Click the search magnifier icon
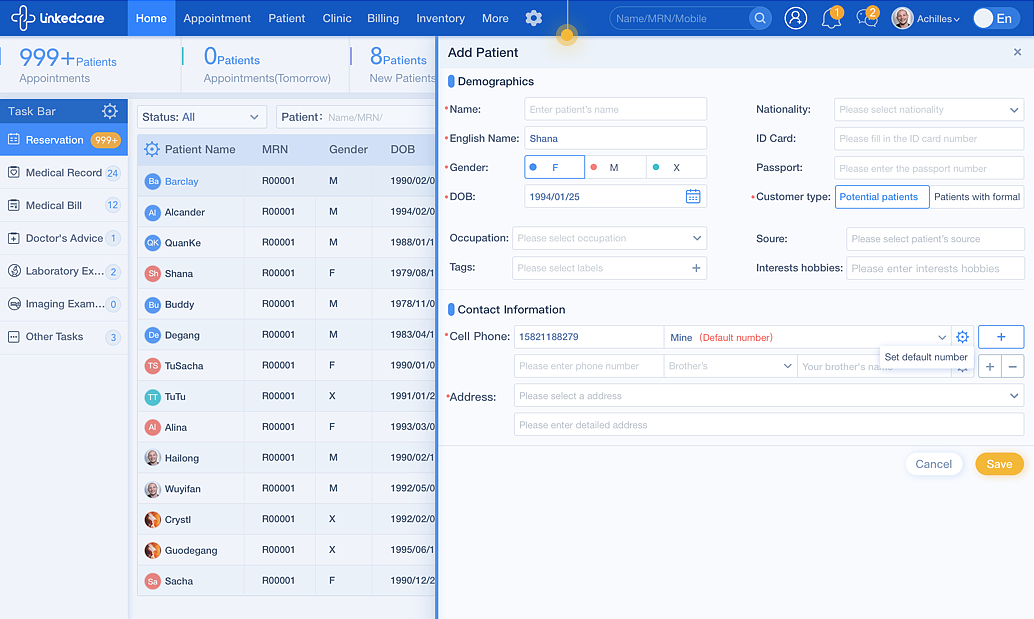 760,18
